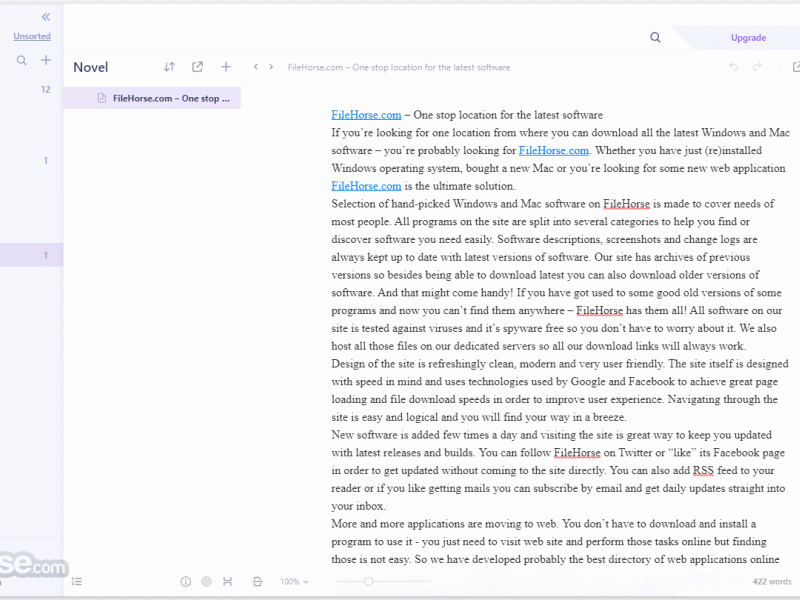Adjust the bottom bar slider handle
The height and width of the screenshot is (600, 800).
click(368, 582)
